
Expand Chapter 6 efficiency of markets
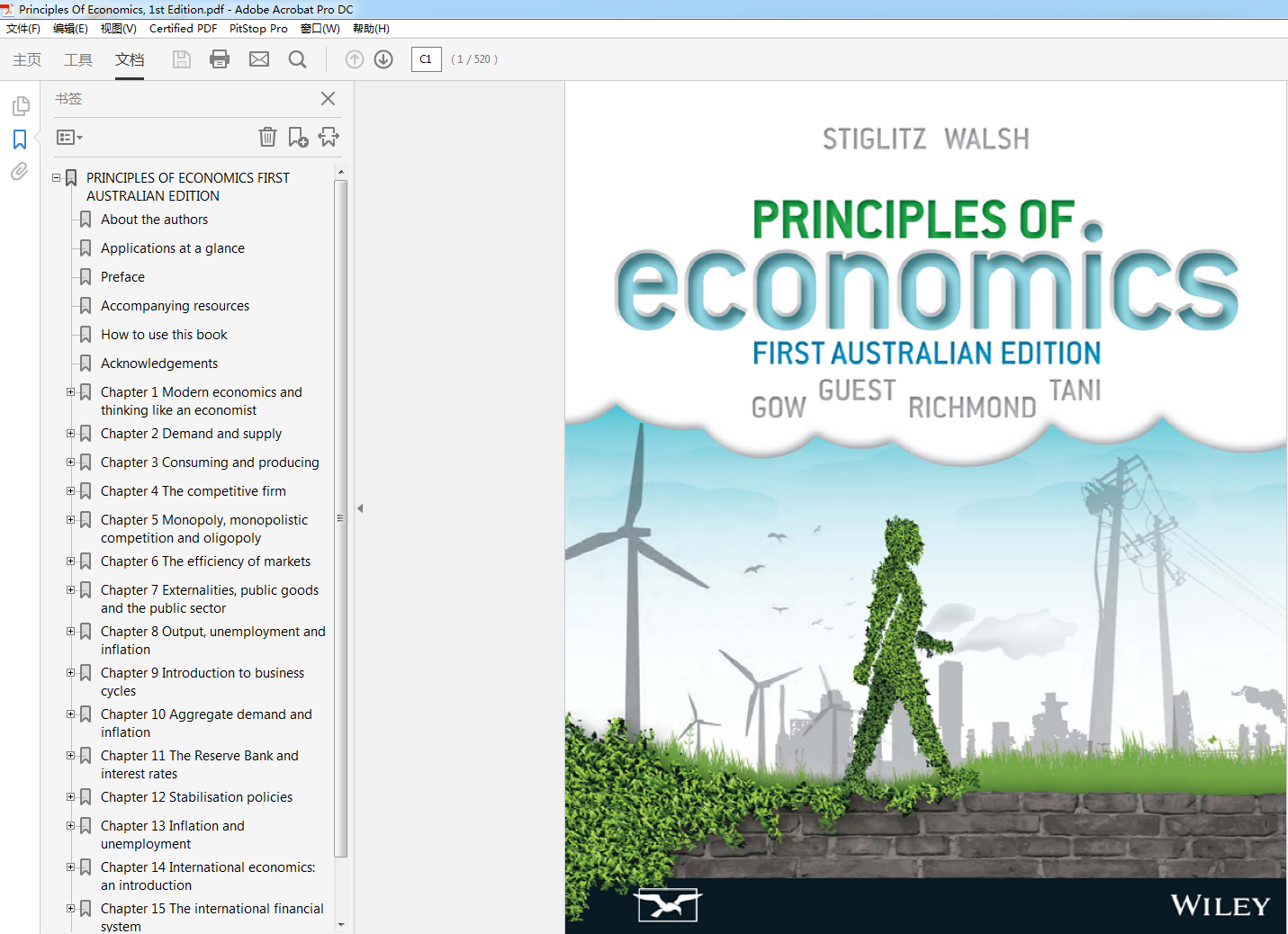pos(70,561)
